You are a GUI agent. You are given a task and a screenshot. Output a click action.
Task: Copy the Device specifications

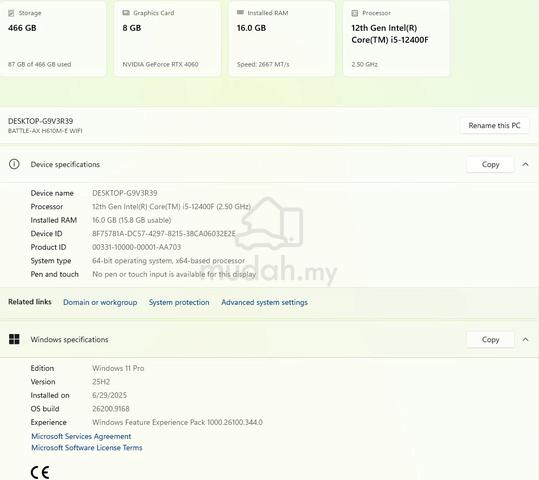[490, 164]
